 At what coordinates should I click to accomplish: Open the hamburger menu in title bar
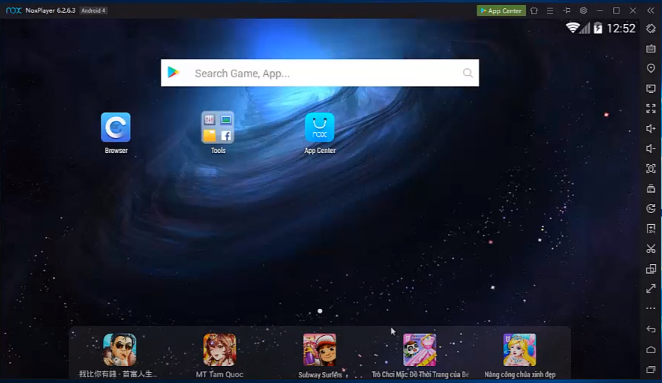coord(550,11)
